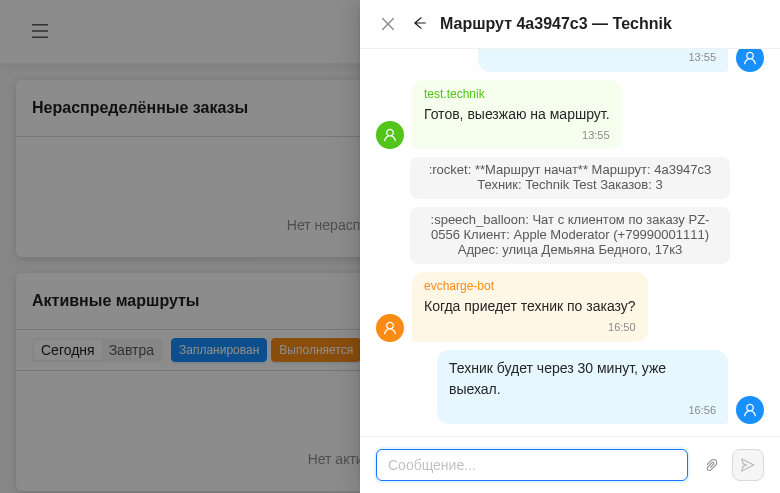Open the hamburger menu

(x=40, y=31)
